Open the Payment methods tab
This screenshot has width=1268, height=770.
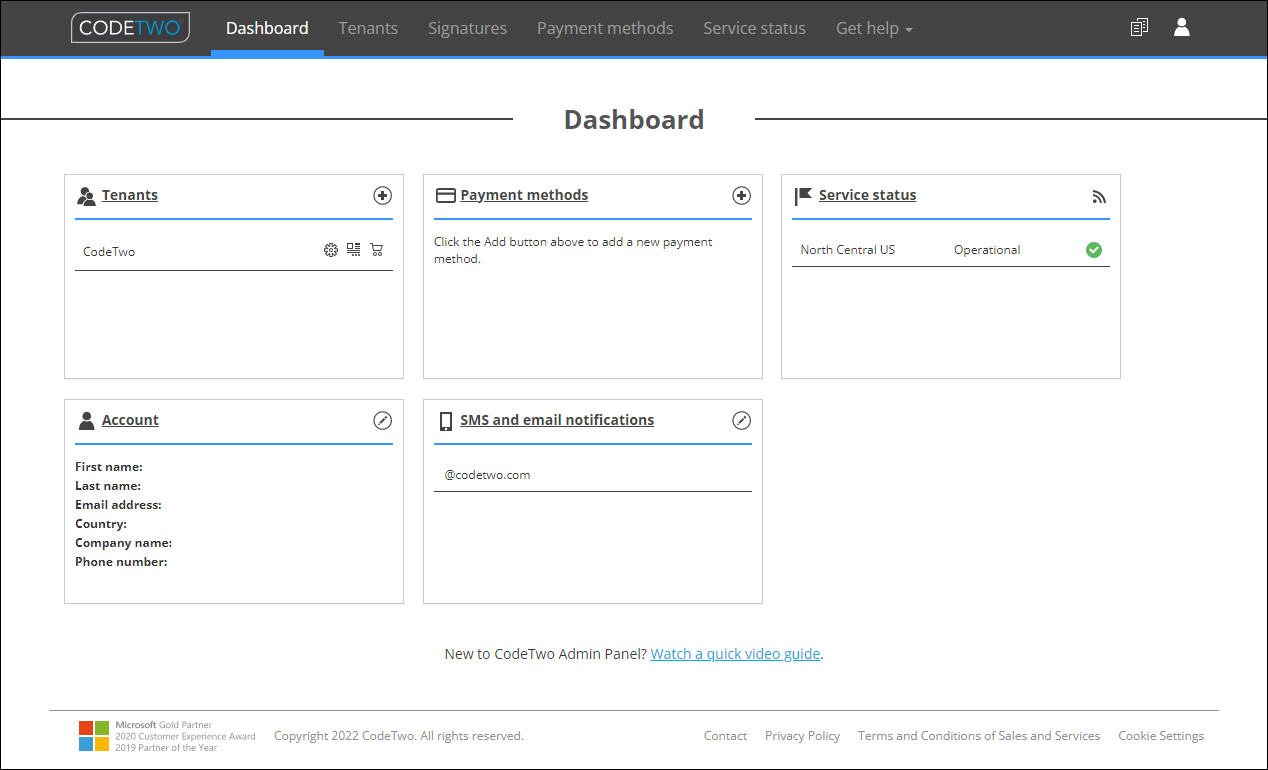[x=605, y=28]
